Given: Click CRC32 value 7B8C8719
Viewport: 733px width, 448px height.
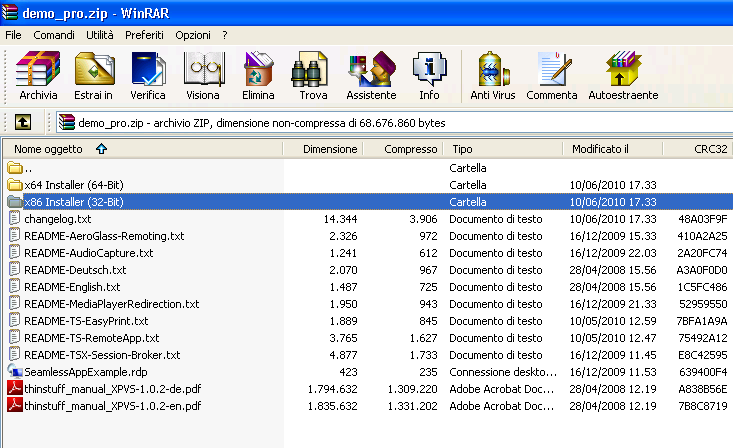Looking at the screenshot, I should tap(703, 406).
